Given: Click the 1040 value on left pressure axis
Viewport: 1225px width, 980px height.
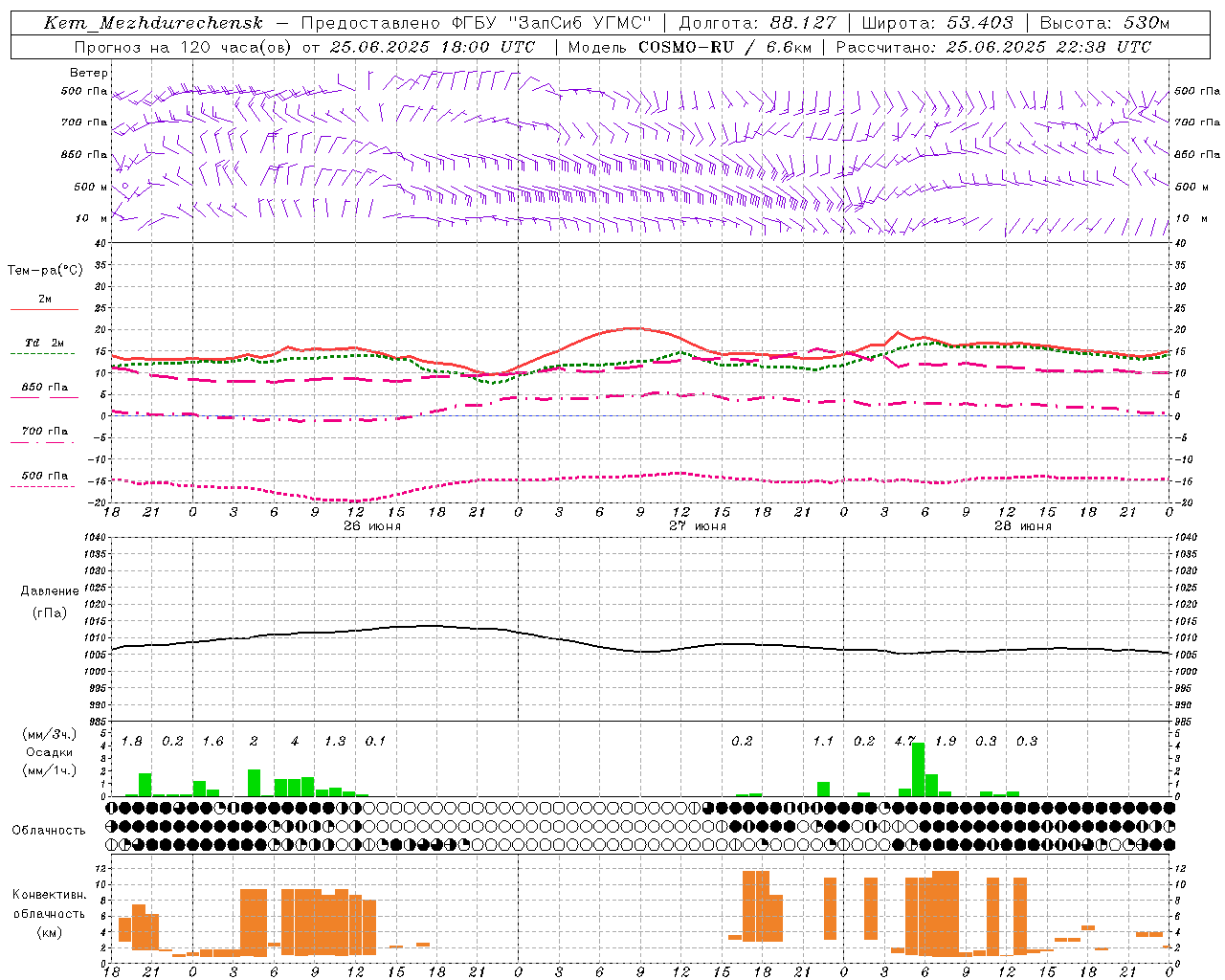Looking at the screenshot, I should (x=94, y=537).
